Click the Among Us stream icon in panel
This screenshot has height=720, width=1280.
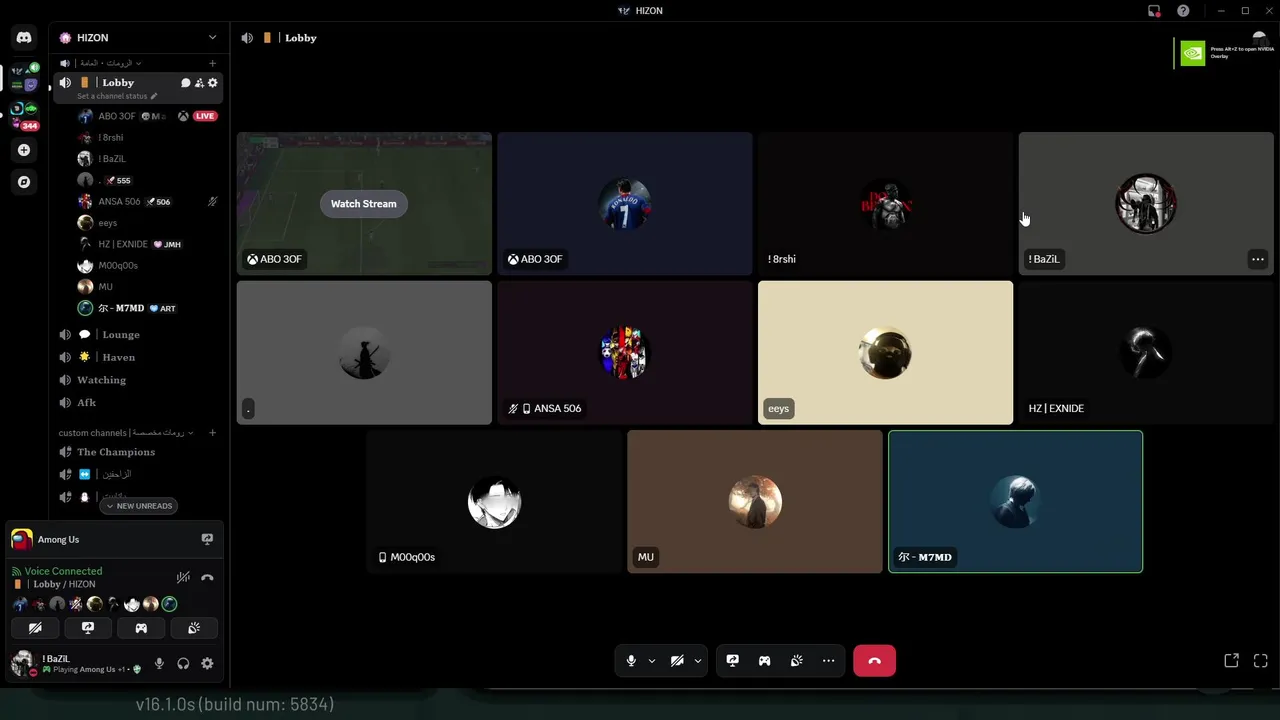pyautogui.click(x=207, y=539)
